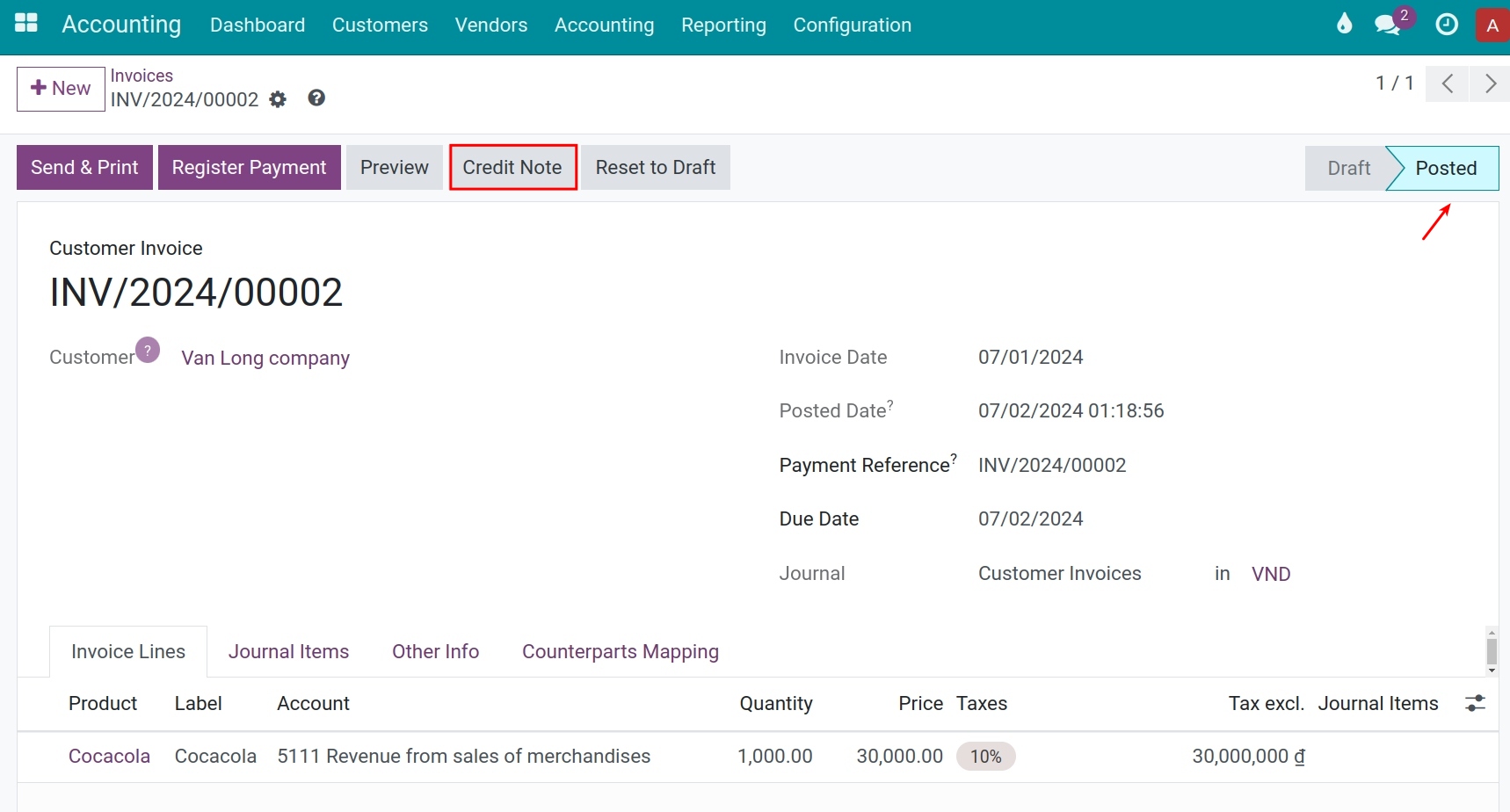Click the 30,000,000 ₫ tax excluded amount

tap(1248, 756)
